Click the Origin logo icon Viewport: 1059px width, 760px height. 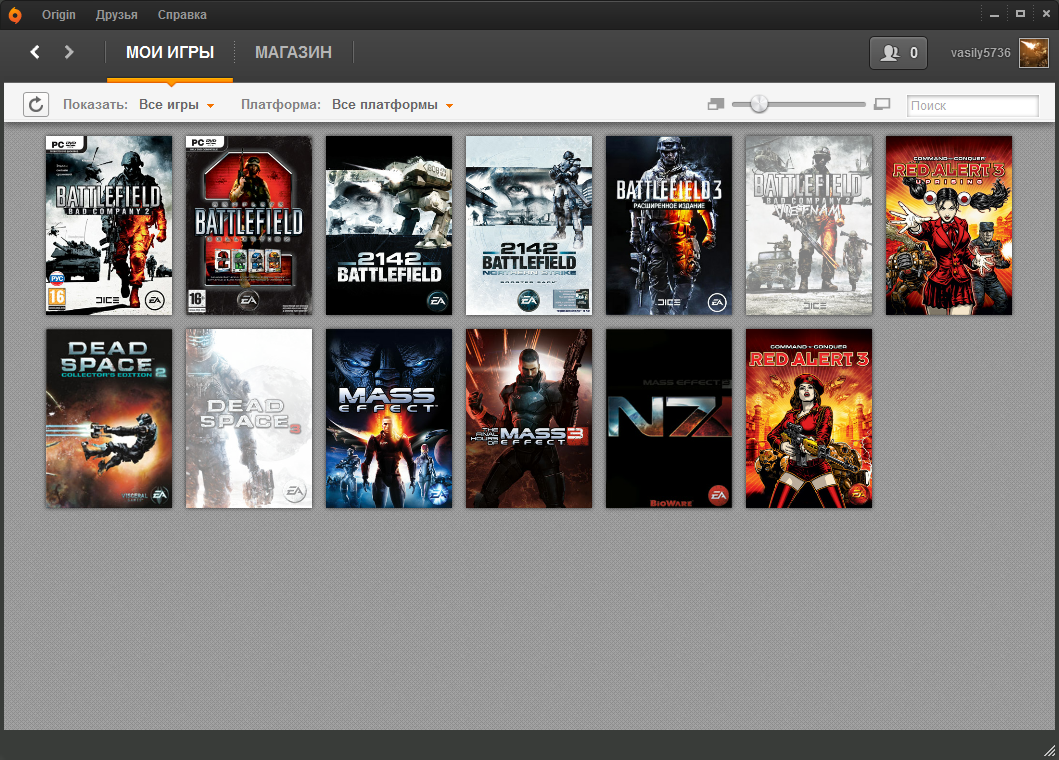pyautogui.click(x=15, y=15)
